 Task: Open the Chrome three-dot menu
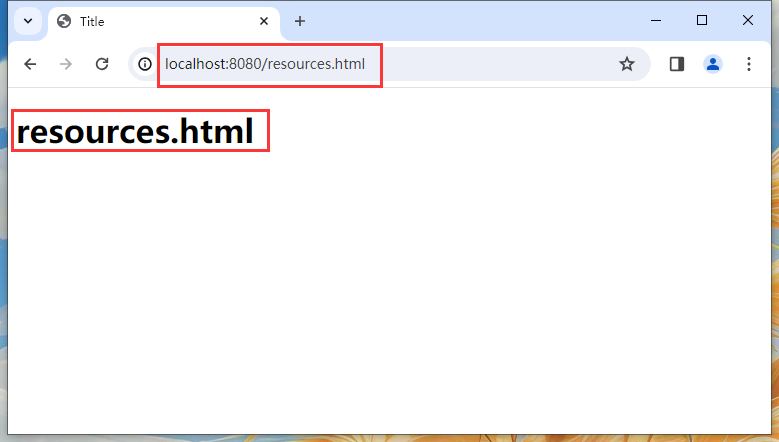[x=749, y=64]
